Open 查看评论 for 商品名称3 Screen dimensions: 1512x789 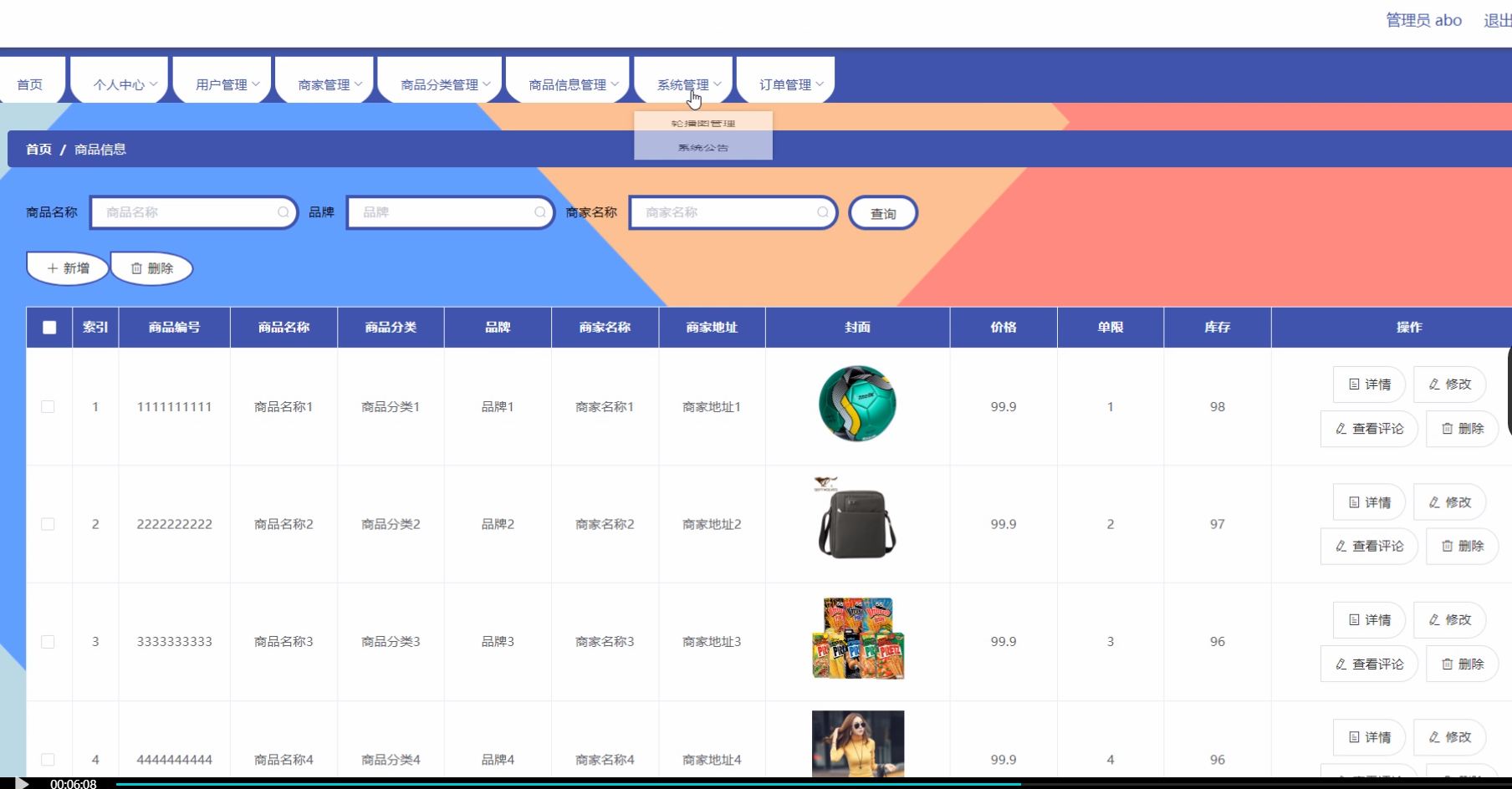coord(1369,664)
